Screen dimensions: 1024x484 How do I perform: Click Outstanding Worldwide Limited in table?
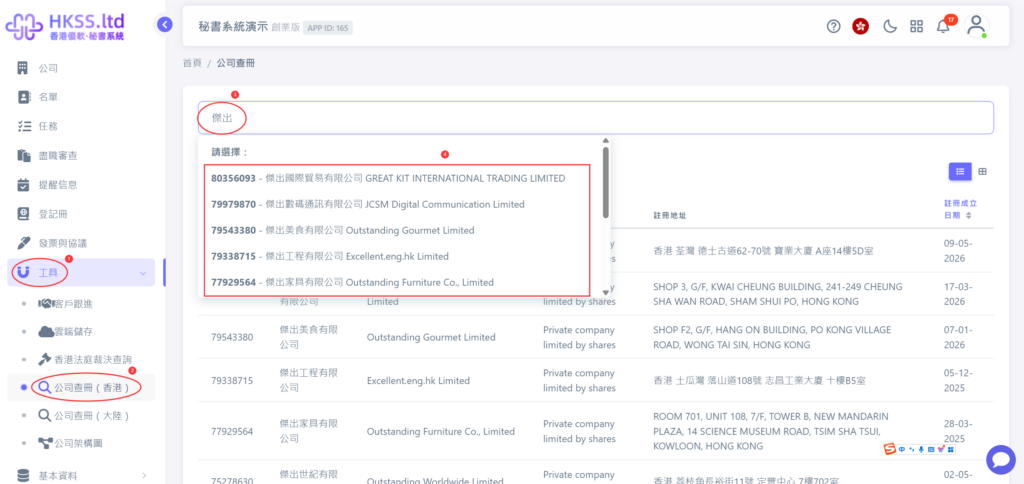435,481
